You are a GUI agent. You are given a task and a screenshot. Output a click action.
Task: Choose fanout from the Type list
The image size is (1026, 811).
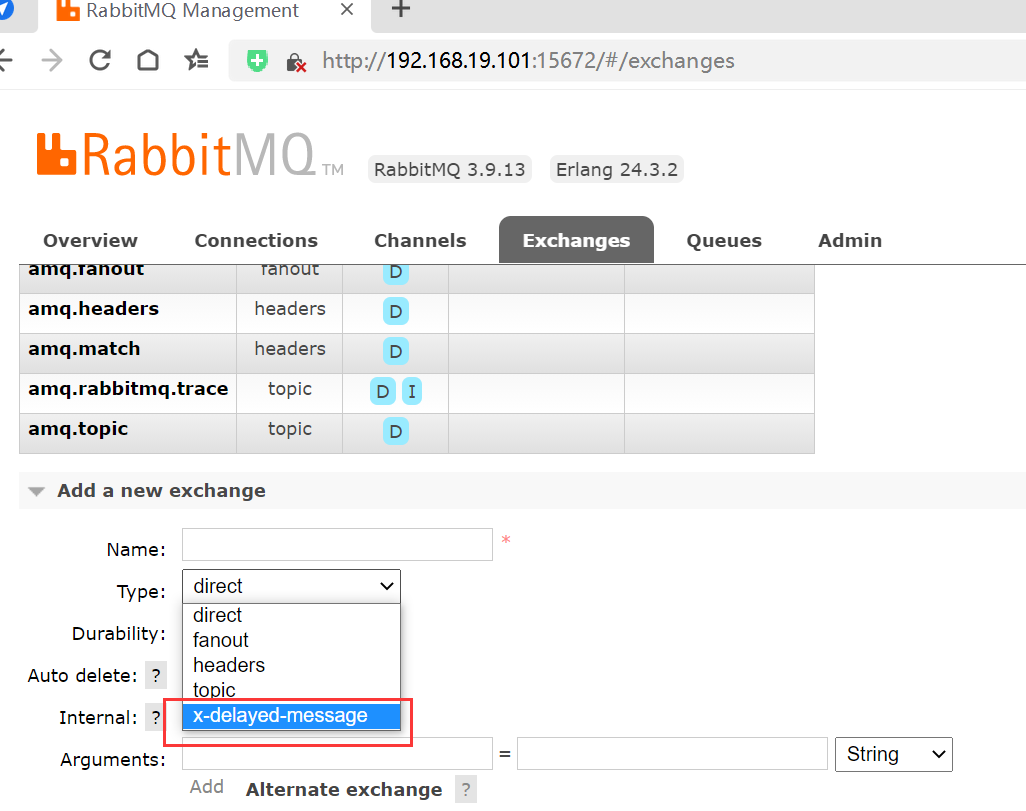[291, 640]
